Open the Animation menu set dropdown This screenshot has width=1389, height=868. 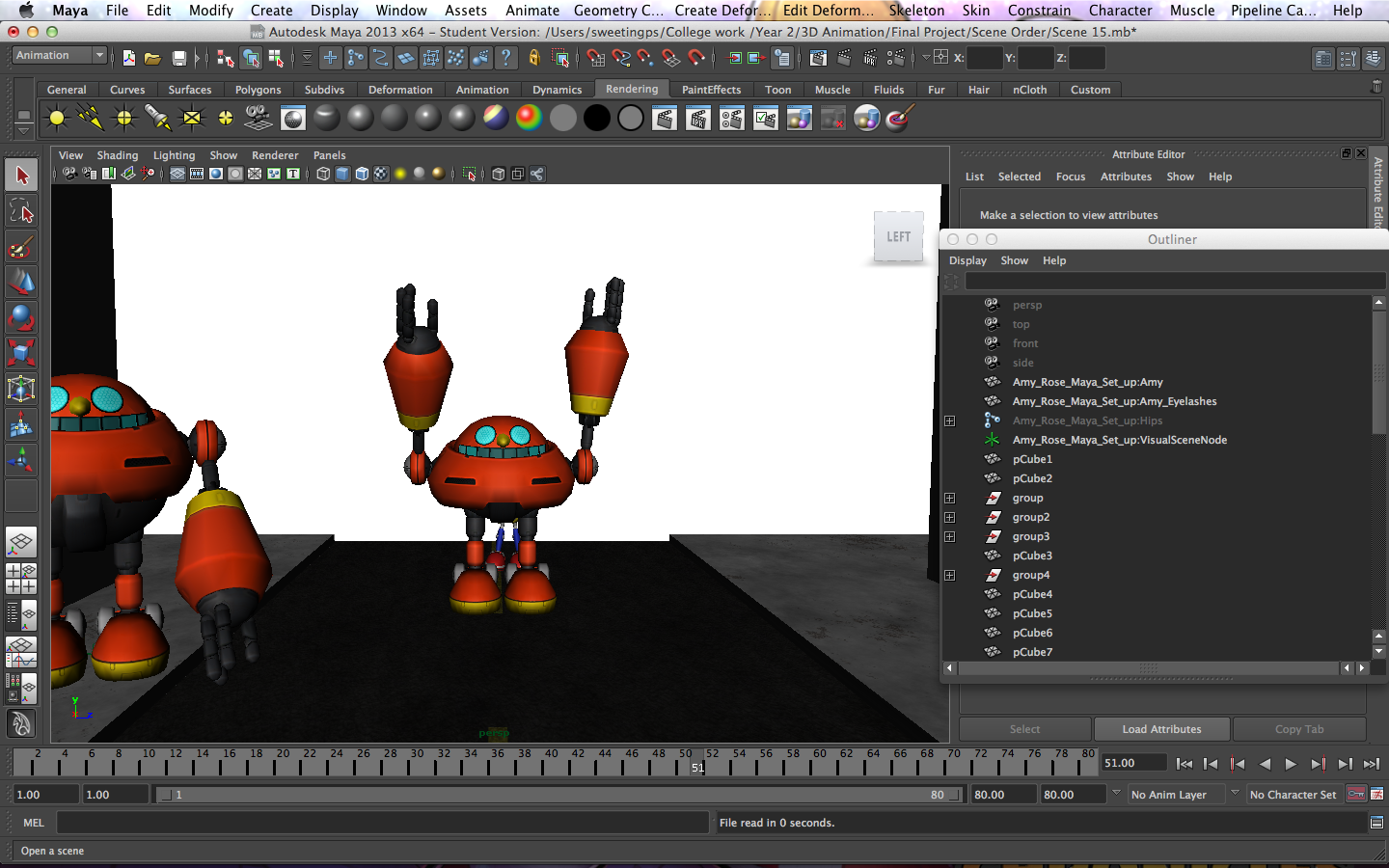click(58, 55)
